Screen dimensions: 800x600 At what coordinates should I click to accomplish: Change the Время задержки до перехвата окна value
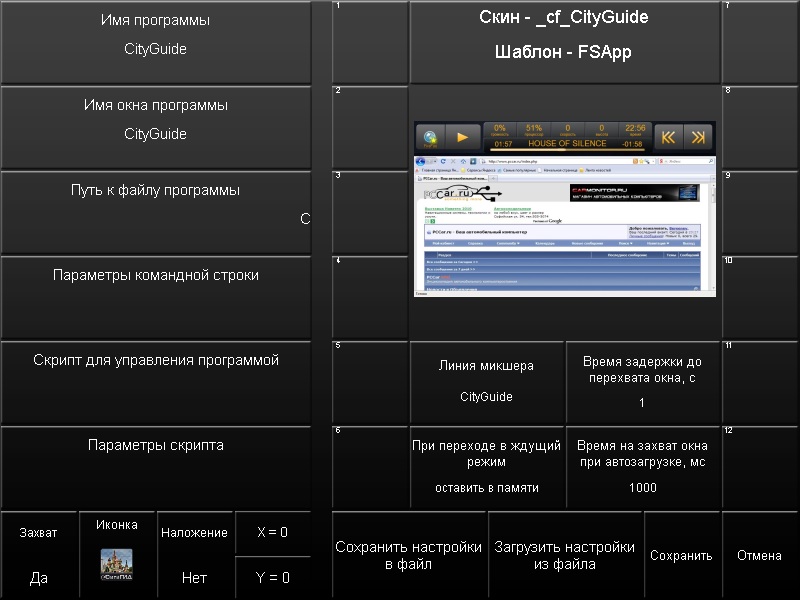(x=643, y=381)
